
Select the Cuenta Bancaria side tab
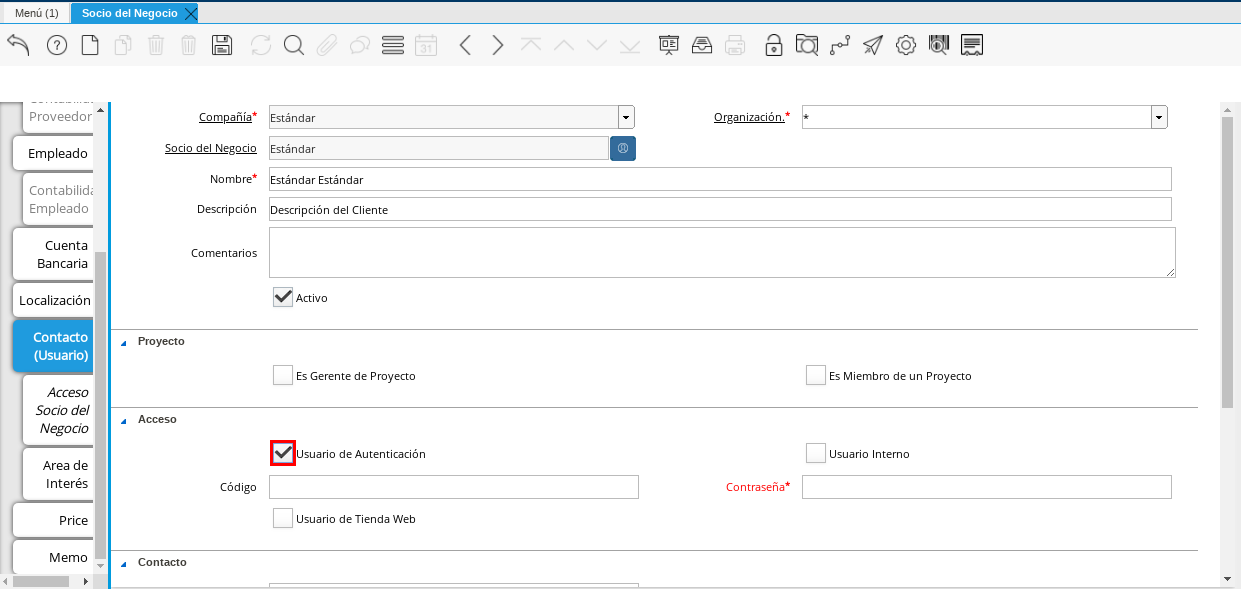click(x=56, y=254)
